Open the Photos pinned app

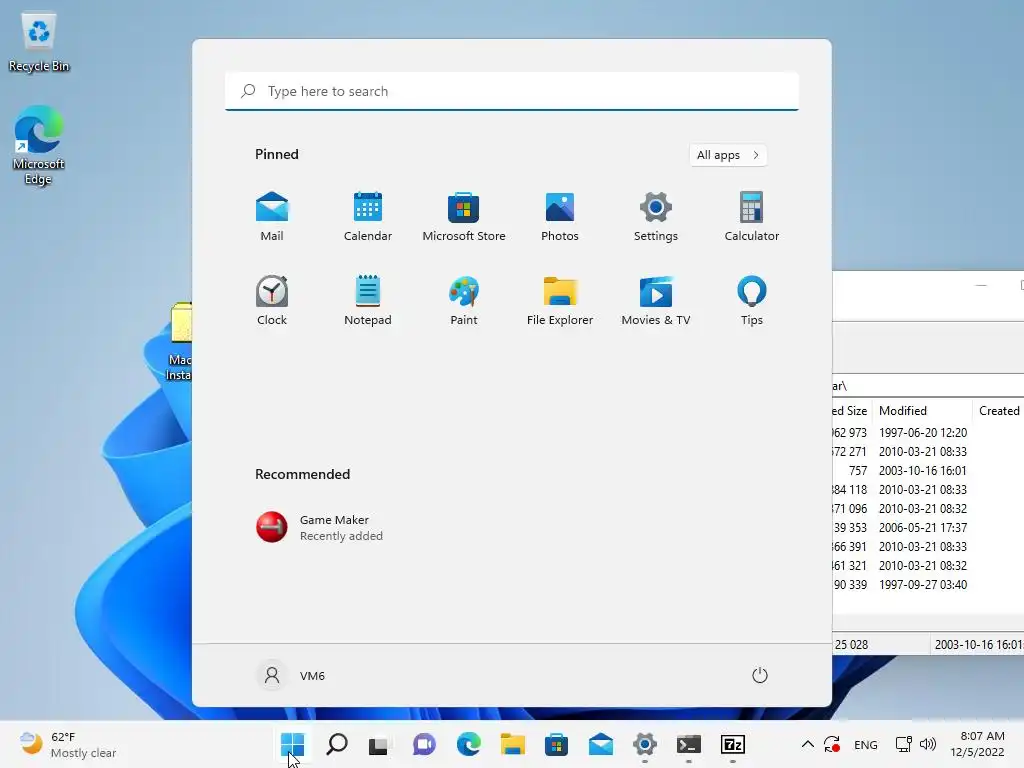coord(560,217)
